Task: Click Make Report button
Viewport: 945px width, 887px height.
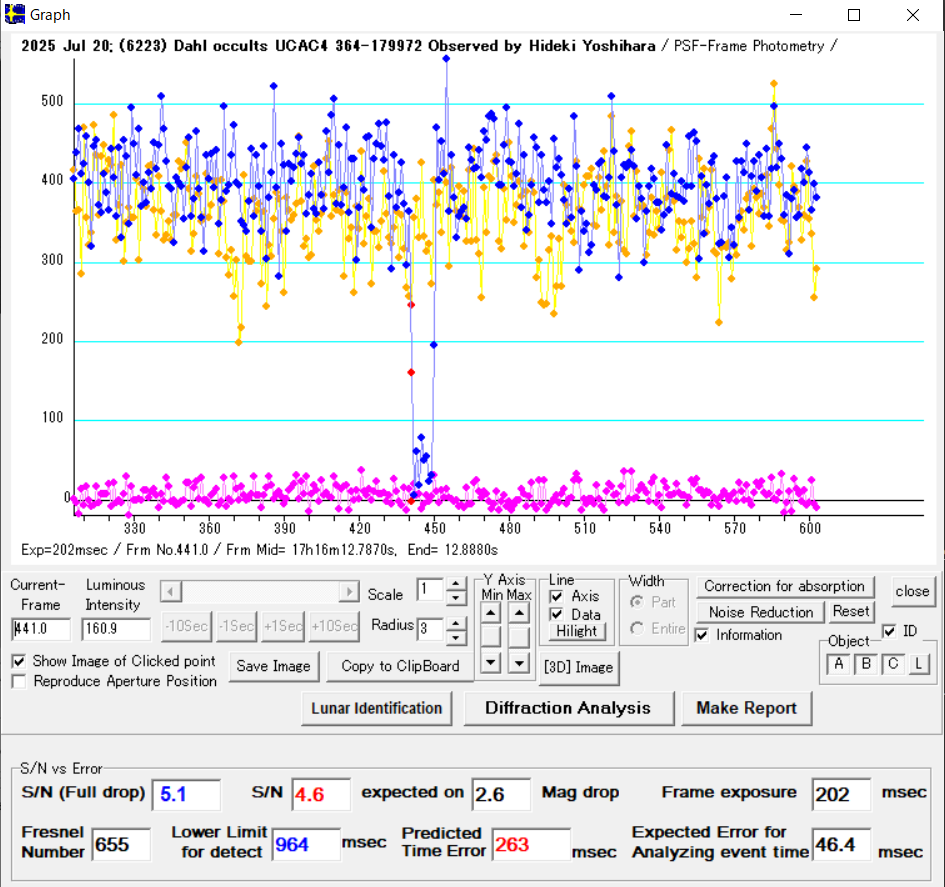Action: (x=746, y=708)
